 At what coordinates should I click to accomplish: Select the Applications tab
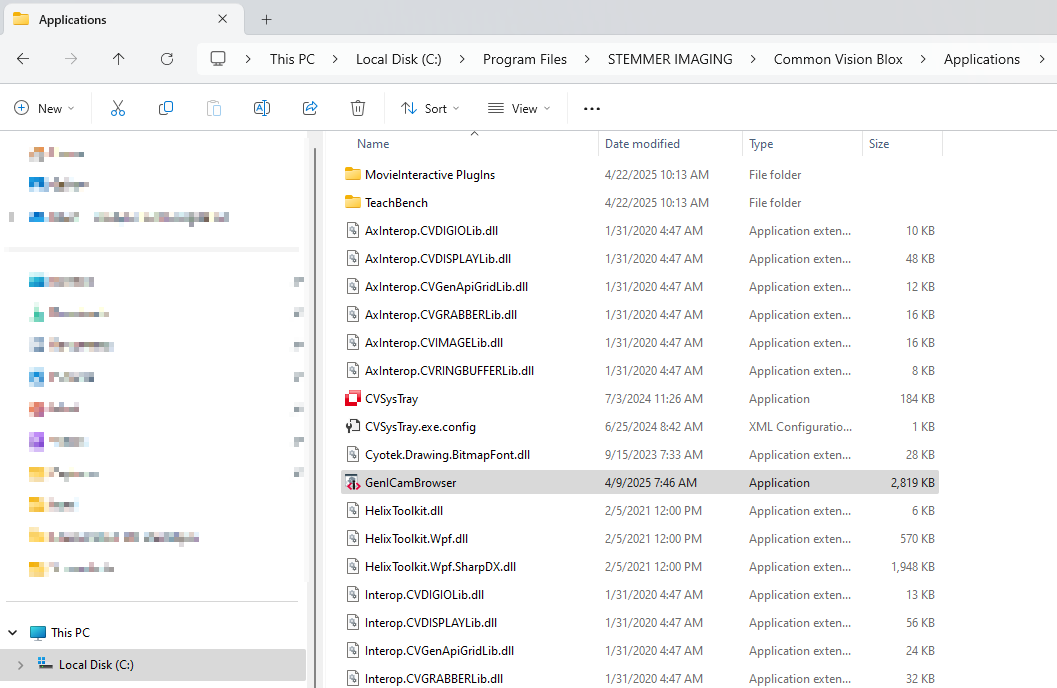pos(123,20)
